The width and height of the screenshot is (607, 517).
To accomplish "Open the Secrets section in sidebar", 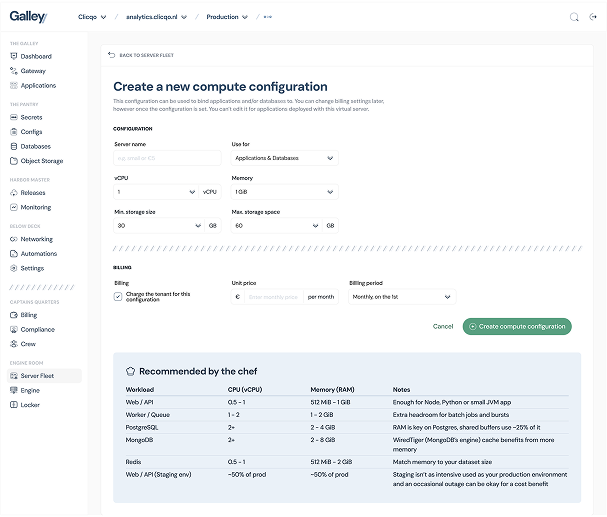I will point(31,117).
